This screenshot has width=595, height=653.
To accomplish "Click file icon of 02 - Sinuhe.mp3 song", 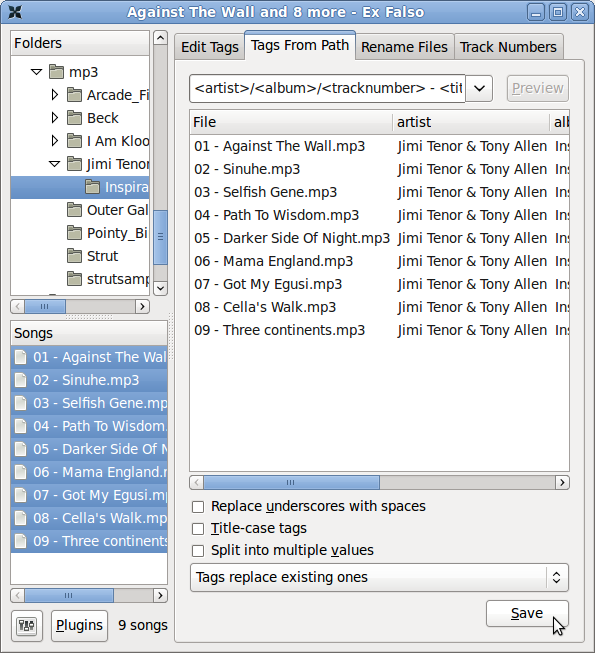I will (x=20, y=380).
